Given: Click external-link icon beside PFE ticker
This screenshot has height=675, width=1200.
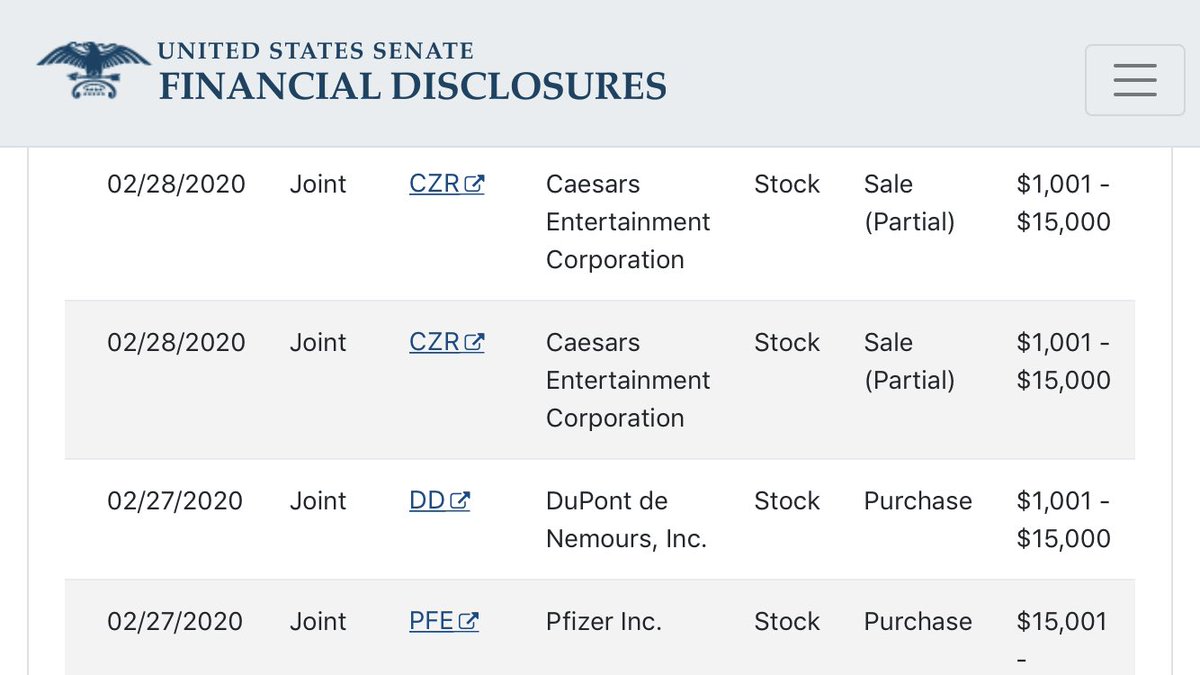Looking at the screenshot, I should (468, 622).
